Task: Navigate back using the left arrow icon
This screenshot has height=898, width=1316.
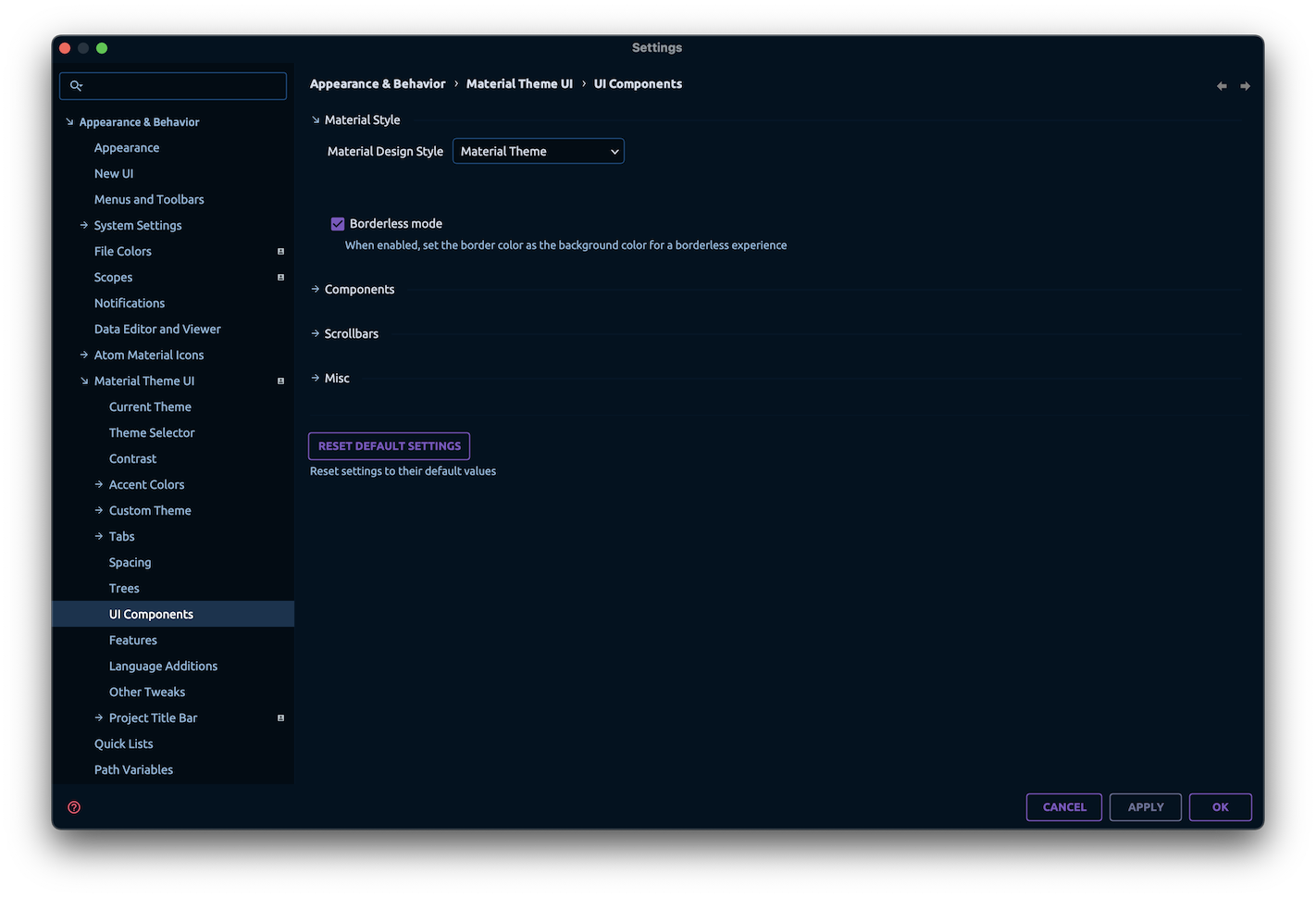Action: [1221, 85]
